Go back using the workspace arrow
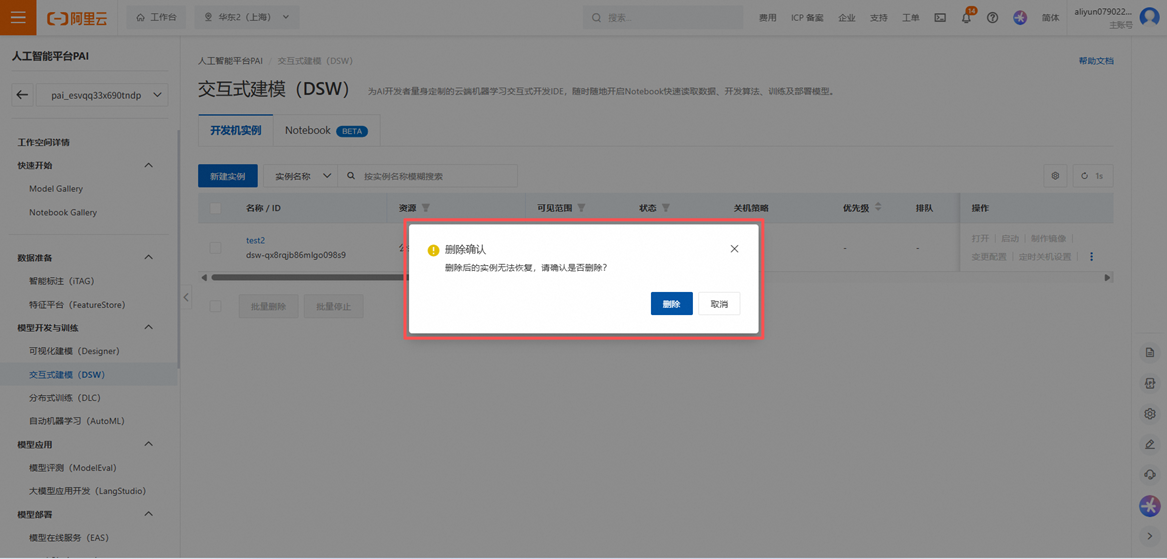 coord(22,95)
